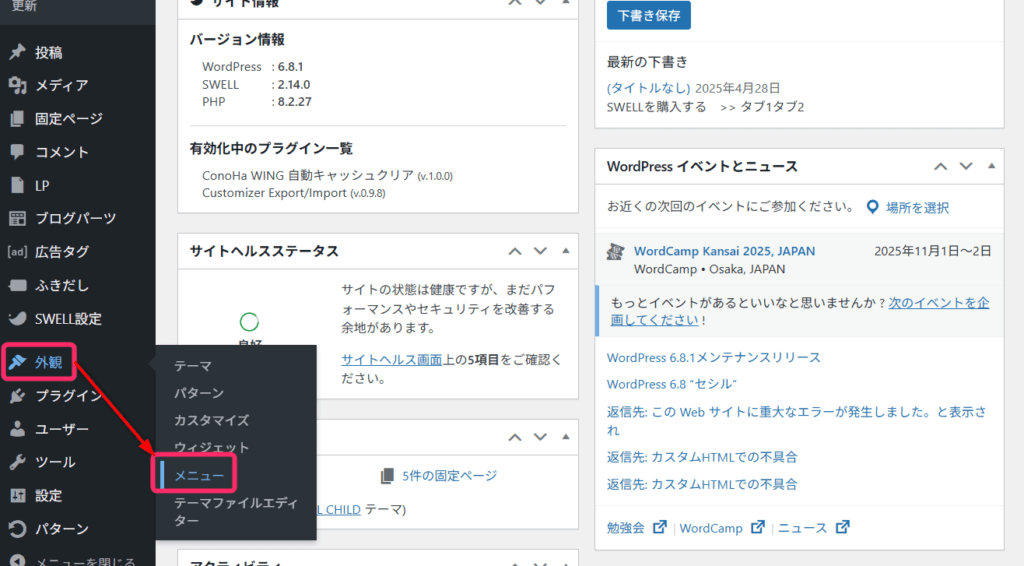Click the pages icon beside 5件の固定ページ
1024x566 pixels.
(387, 476)
